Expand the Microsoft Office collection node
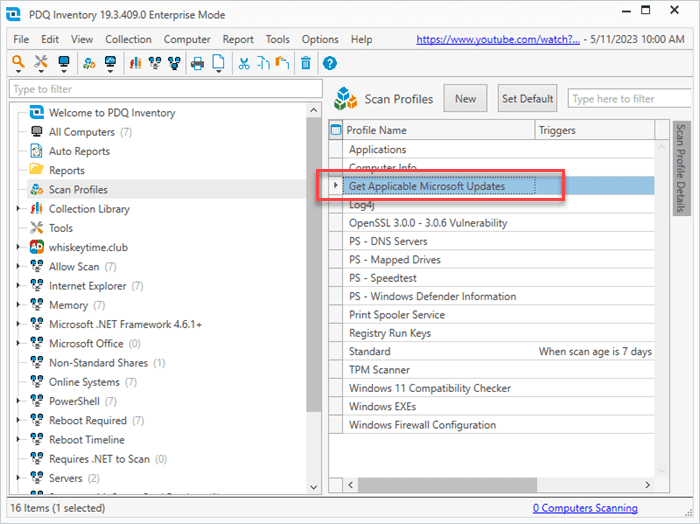The width and height of the screenshot is (700, 524). [18, 343]
